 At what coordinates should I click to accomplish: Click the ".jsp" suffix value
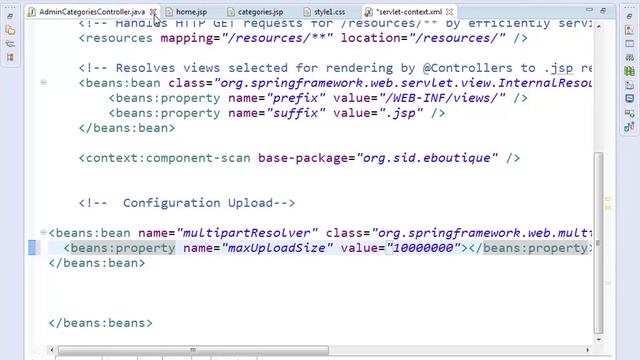401,113
